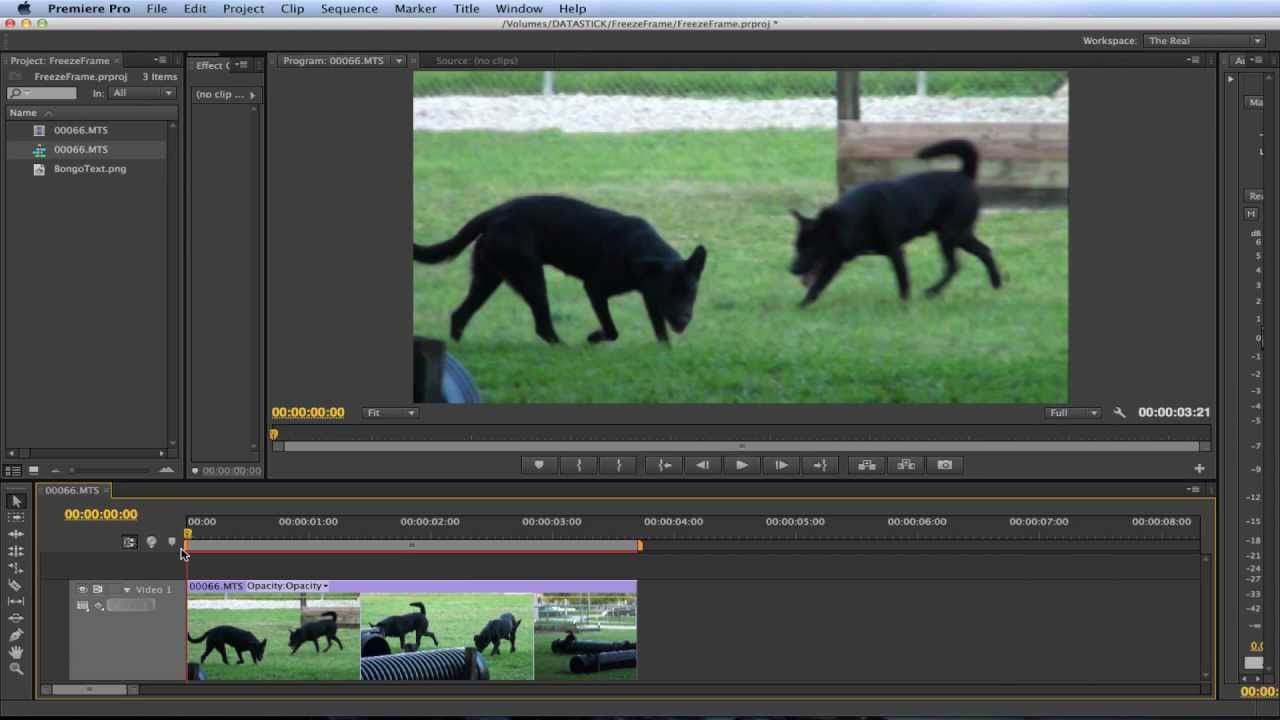
Task: Open the button editor plus icon
Action: tap(1199, 468)
